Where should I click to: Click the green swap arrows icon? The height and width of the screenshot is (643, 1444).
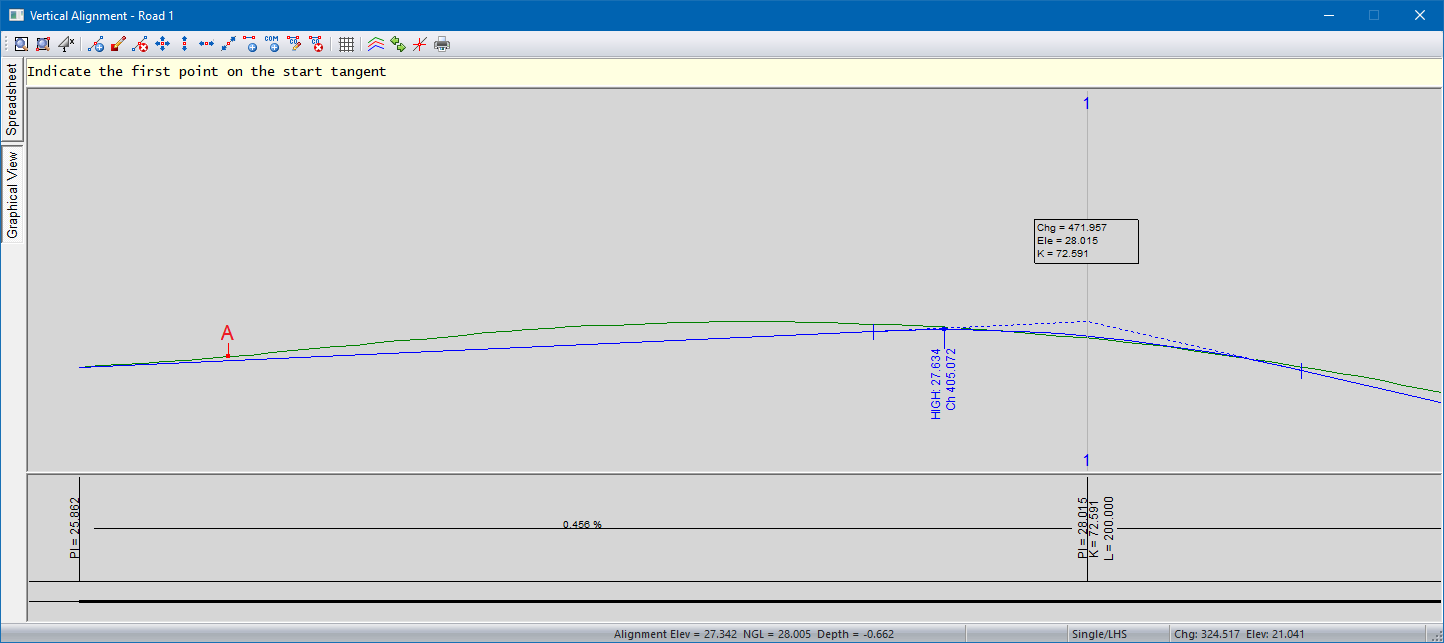pyautogui.click(x=398, y=44)
